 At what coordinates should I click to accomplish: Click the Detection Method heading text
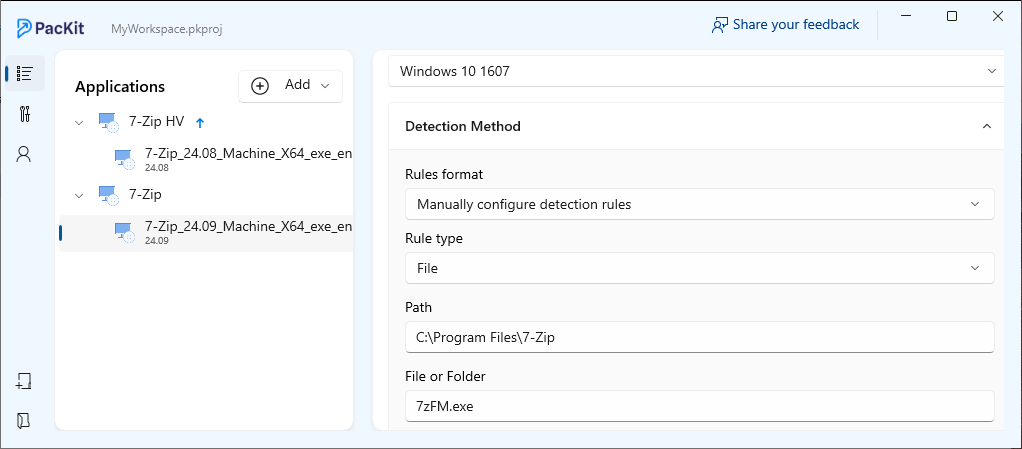(x=463, y=126)
